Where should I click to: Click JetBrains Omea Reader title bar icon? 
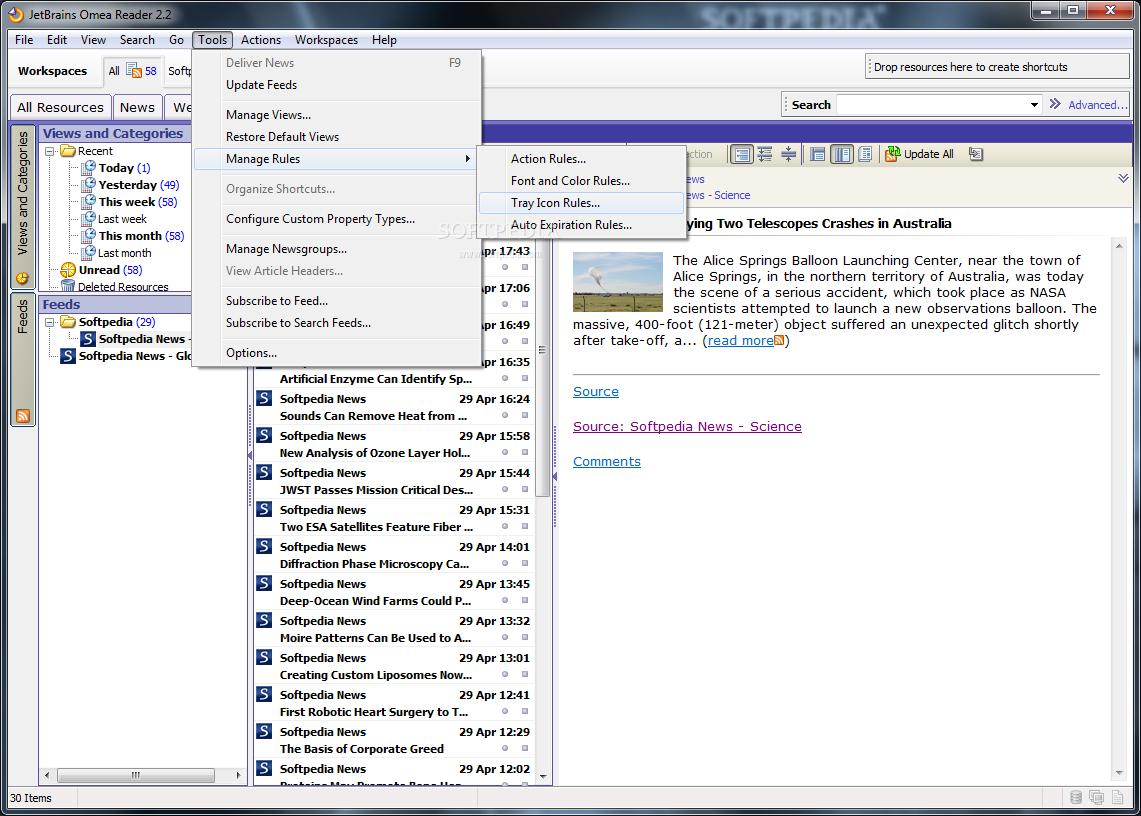[16, 14]
